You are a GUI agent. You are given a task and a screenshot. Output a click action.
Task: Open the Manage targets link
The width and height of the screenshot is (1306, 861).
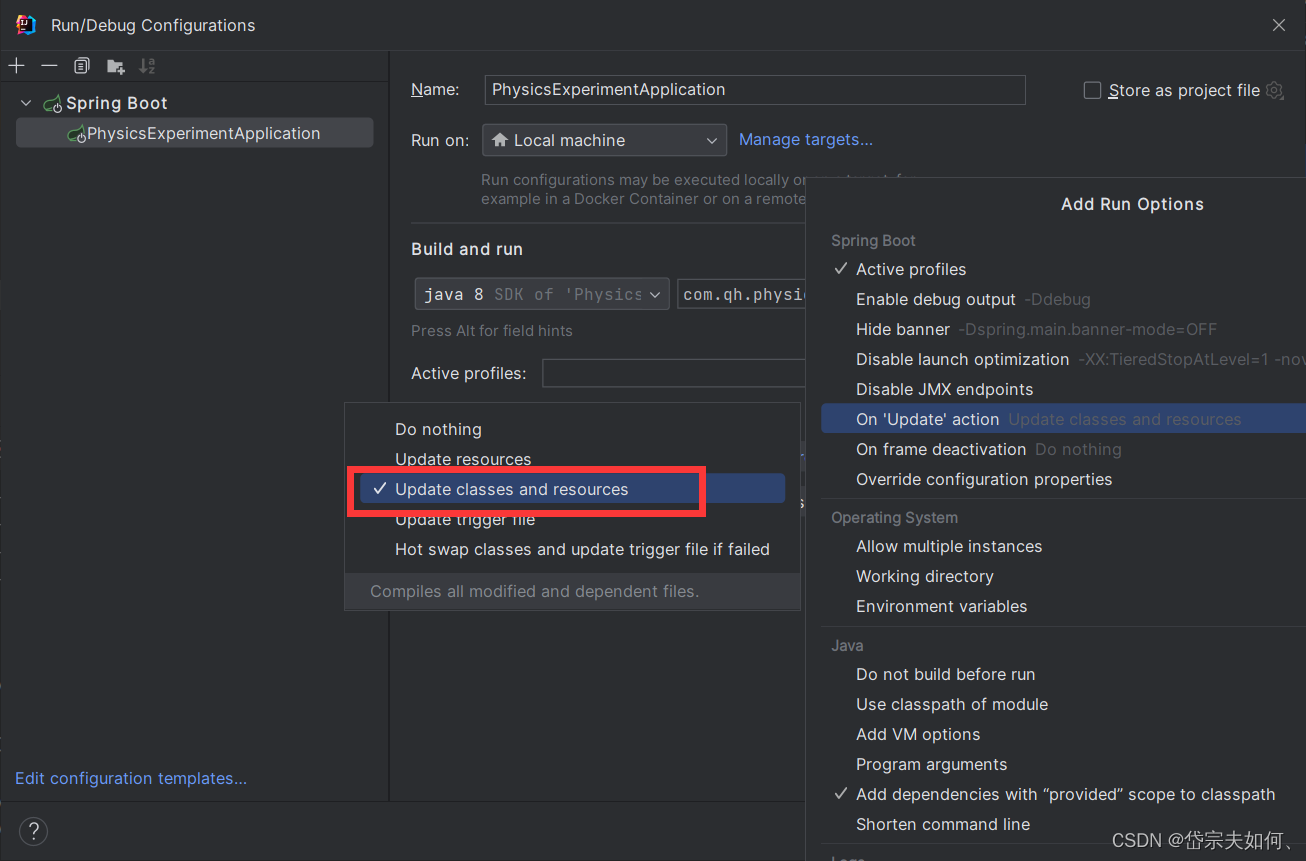(x=806, y=140)
